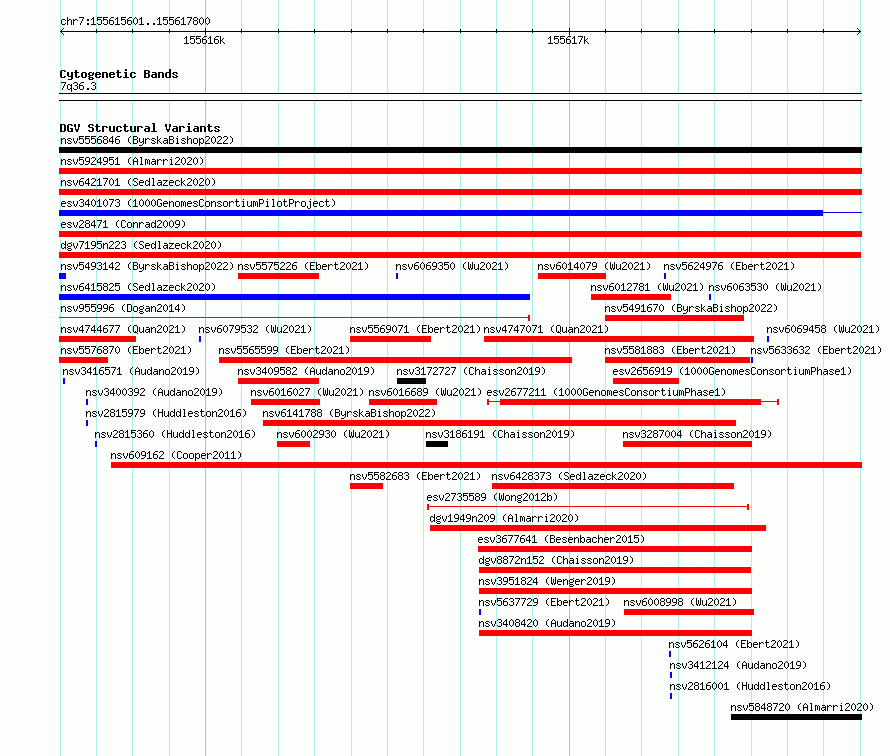Click nsv5626104 (Ebert2021) label
The image size is (890, 756).
click(x=734, y=644)
